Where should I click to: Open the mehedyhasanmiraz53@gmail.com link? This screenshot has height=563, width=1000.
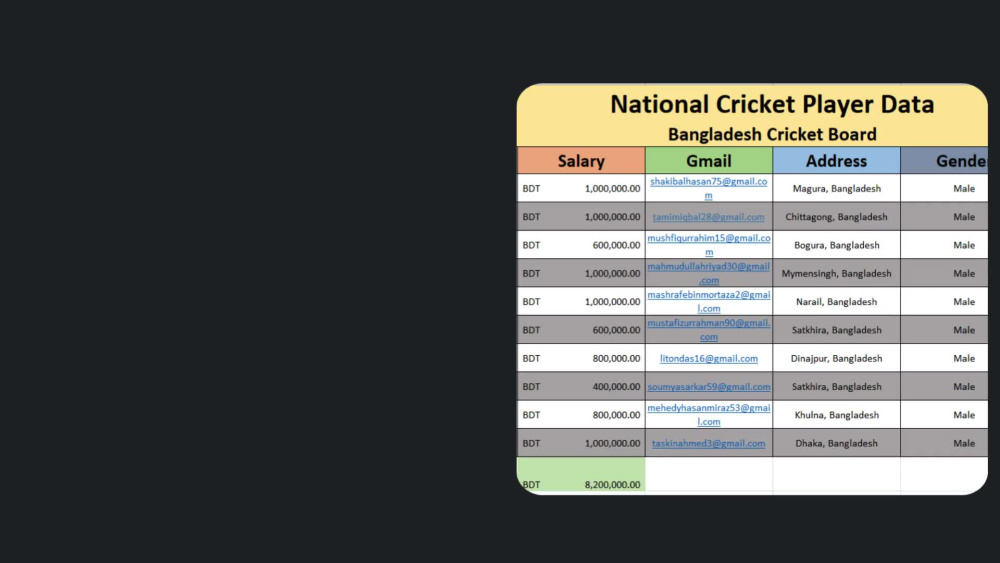pyautogui.click(x=709, y=414)
